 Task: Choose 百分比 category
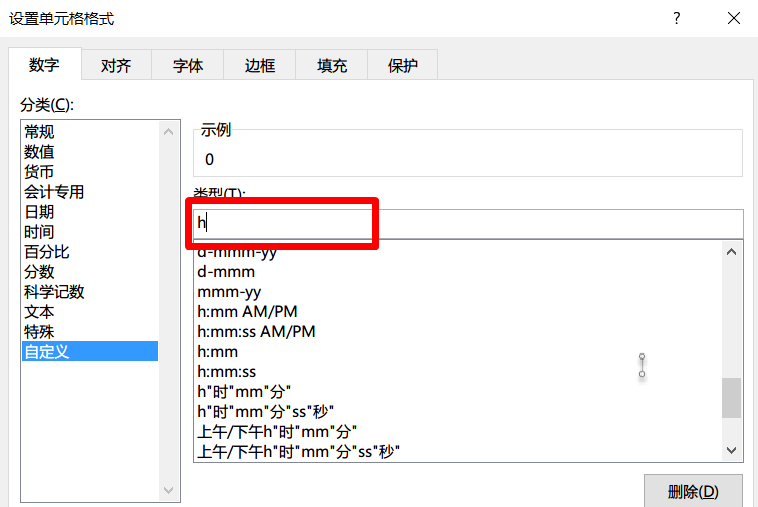[x=90, y=252]
